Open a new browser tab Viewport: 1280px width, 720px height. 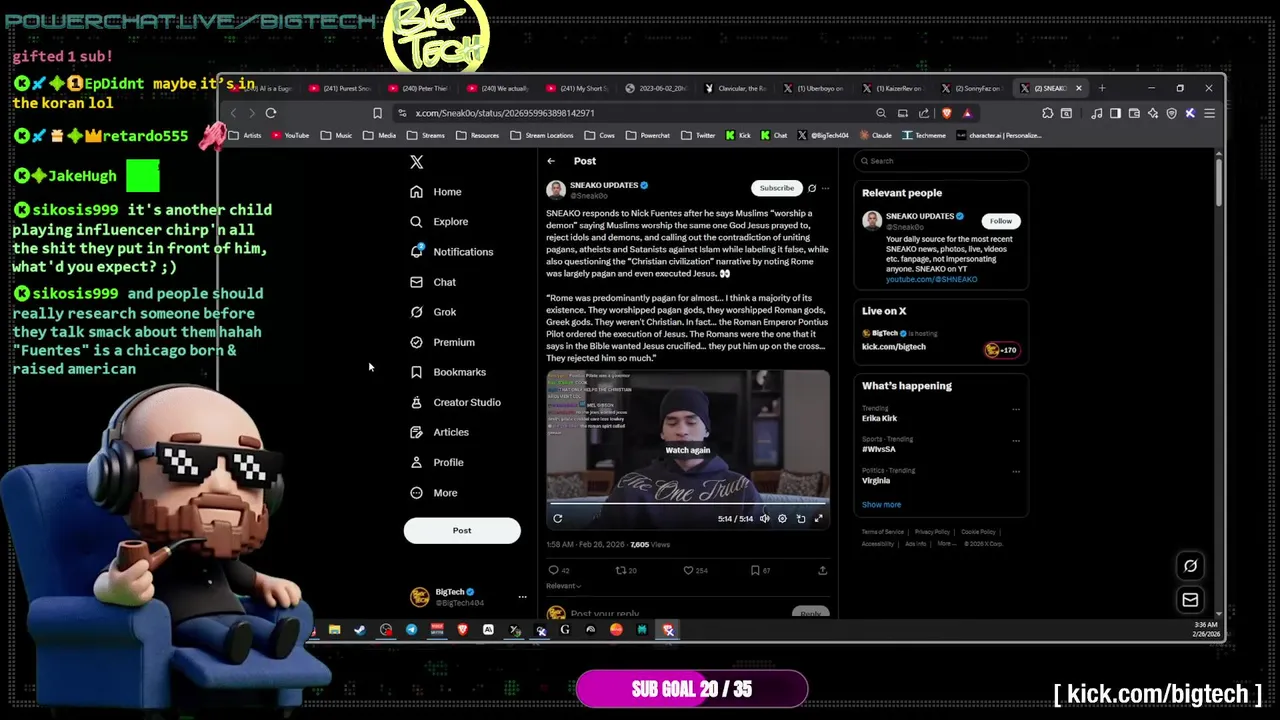[1102, 88]
